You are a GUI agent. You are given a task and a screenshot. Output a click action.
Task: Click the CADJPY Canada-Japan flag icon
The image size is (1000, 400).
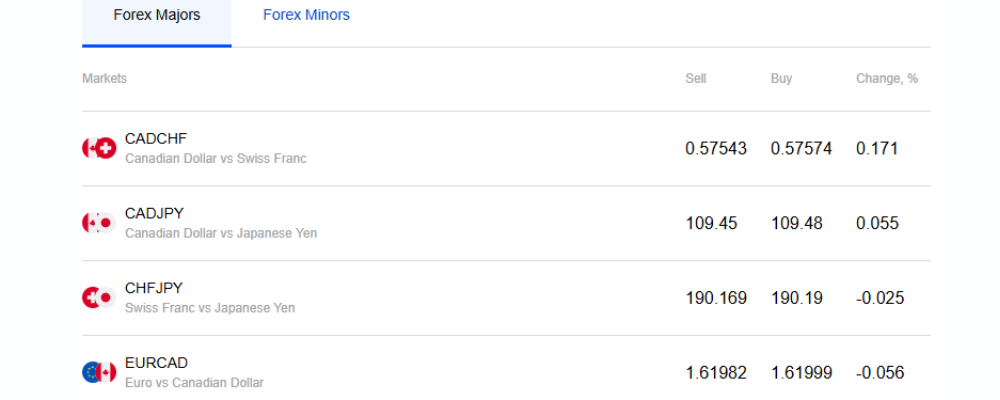tap(99, 223)
